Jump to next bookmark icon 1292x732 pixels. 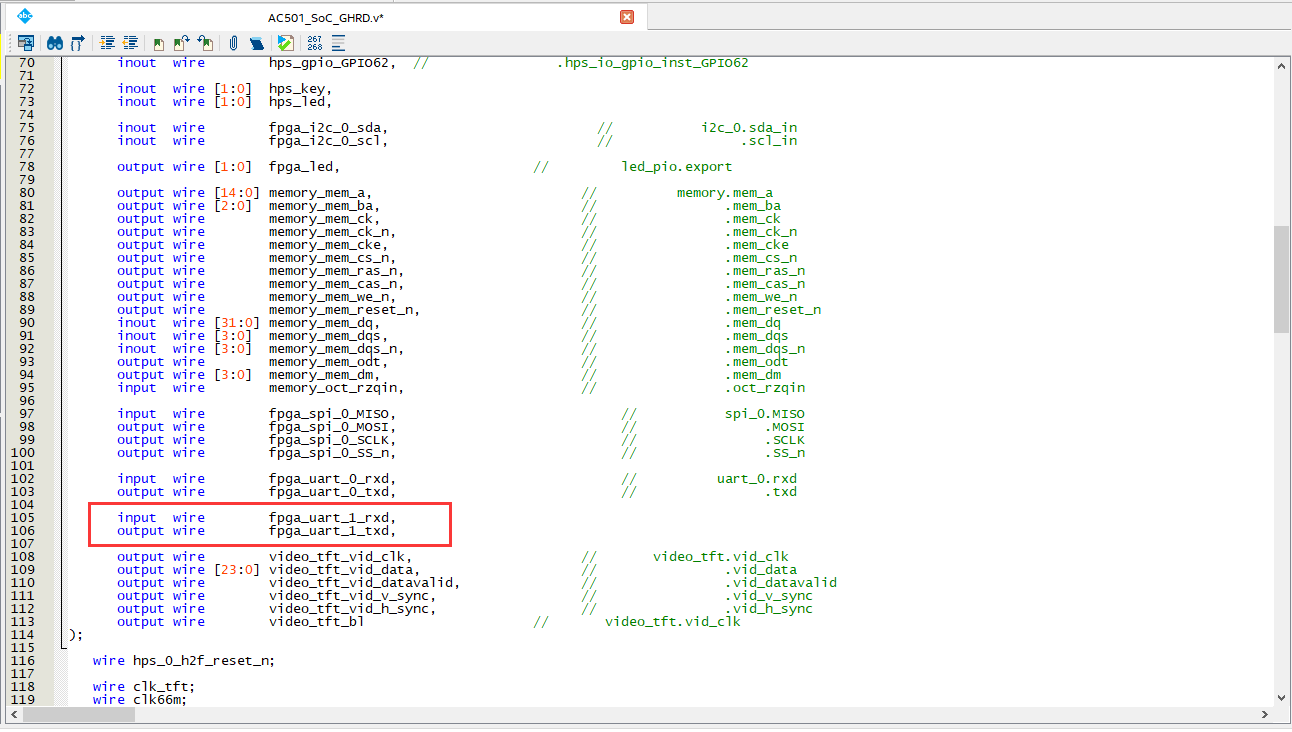181,43
